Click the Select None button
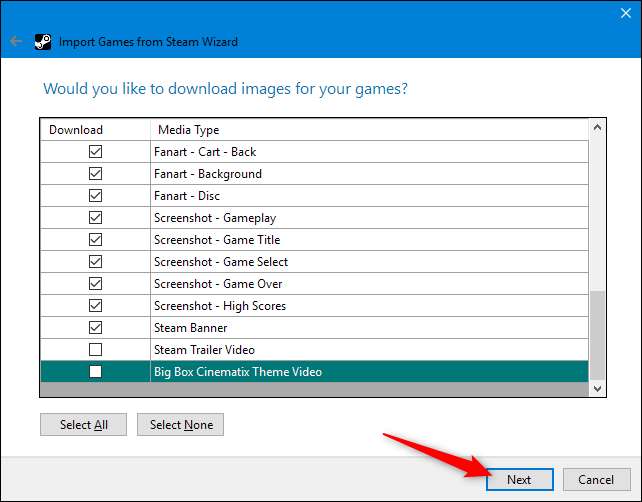This screenshot has width=642, height=502. [181, 425]
